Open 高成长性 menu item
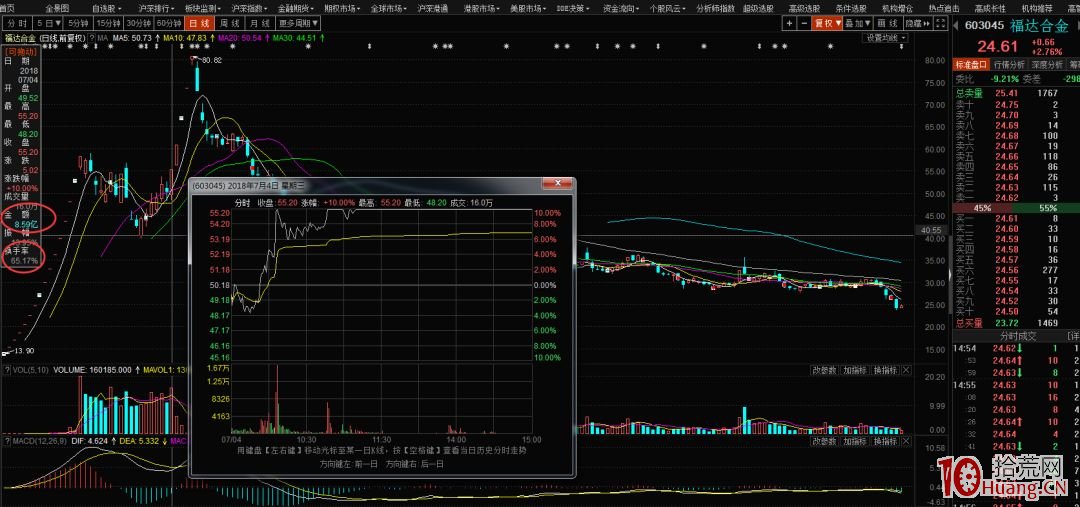 [x=990, y=8]
